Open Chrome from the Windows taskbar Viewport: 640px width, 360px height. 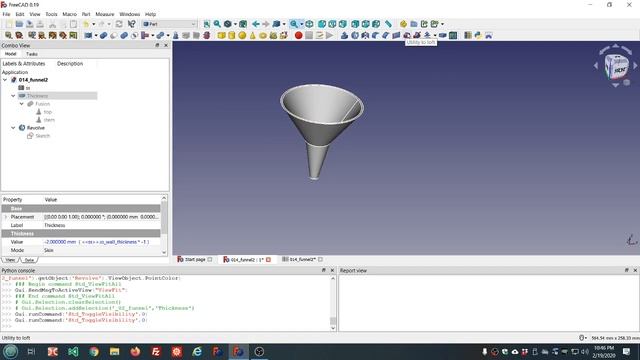coord(94,351)
